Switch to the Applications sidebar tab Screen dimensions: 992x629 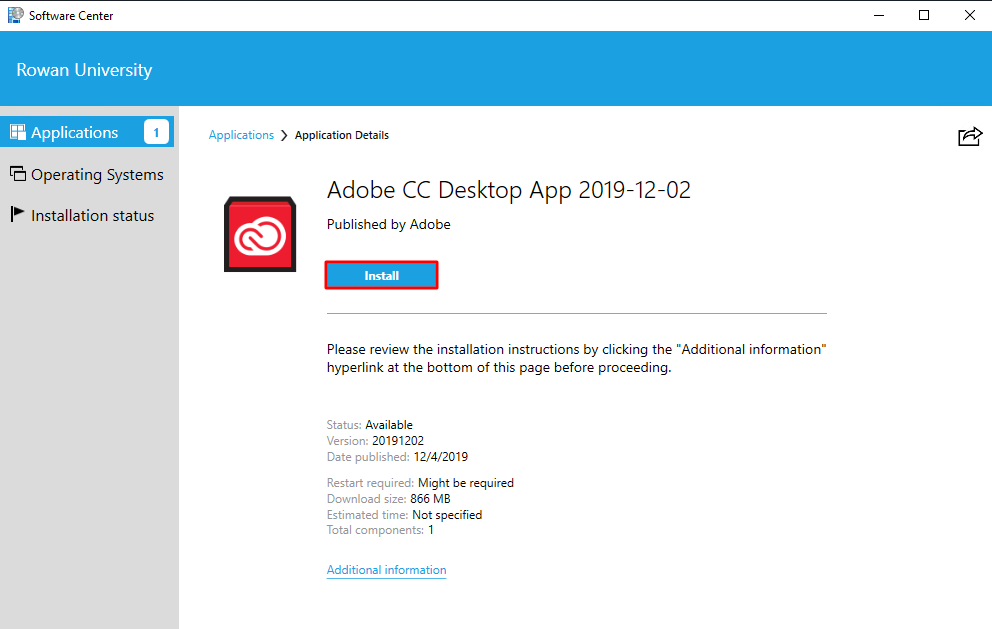[x=75, y=132]
